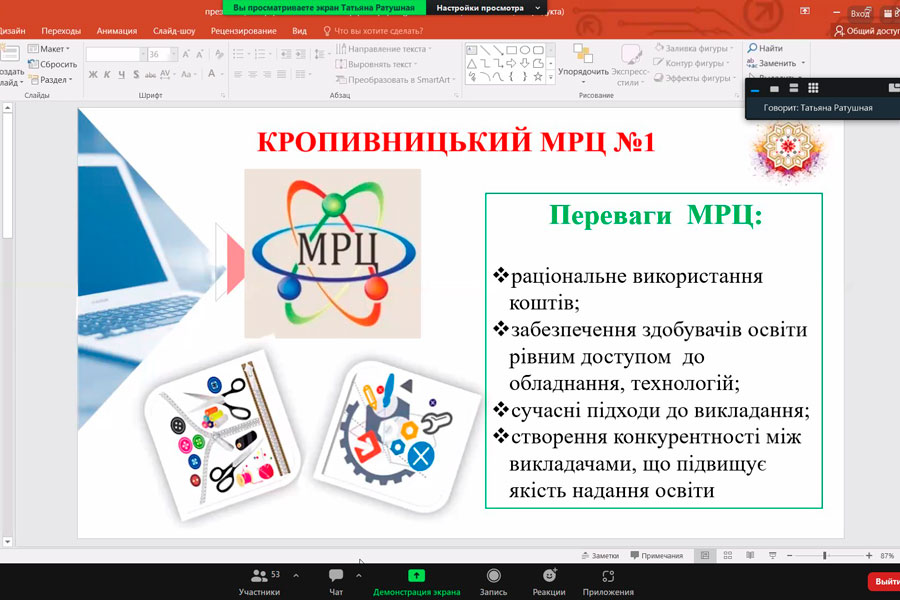Open Переходы ribbon tab
This screenshot has width=900, height=600.
61,31
